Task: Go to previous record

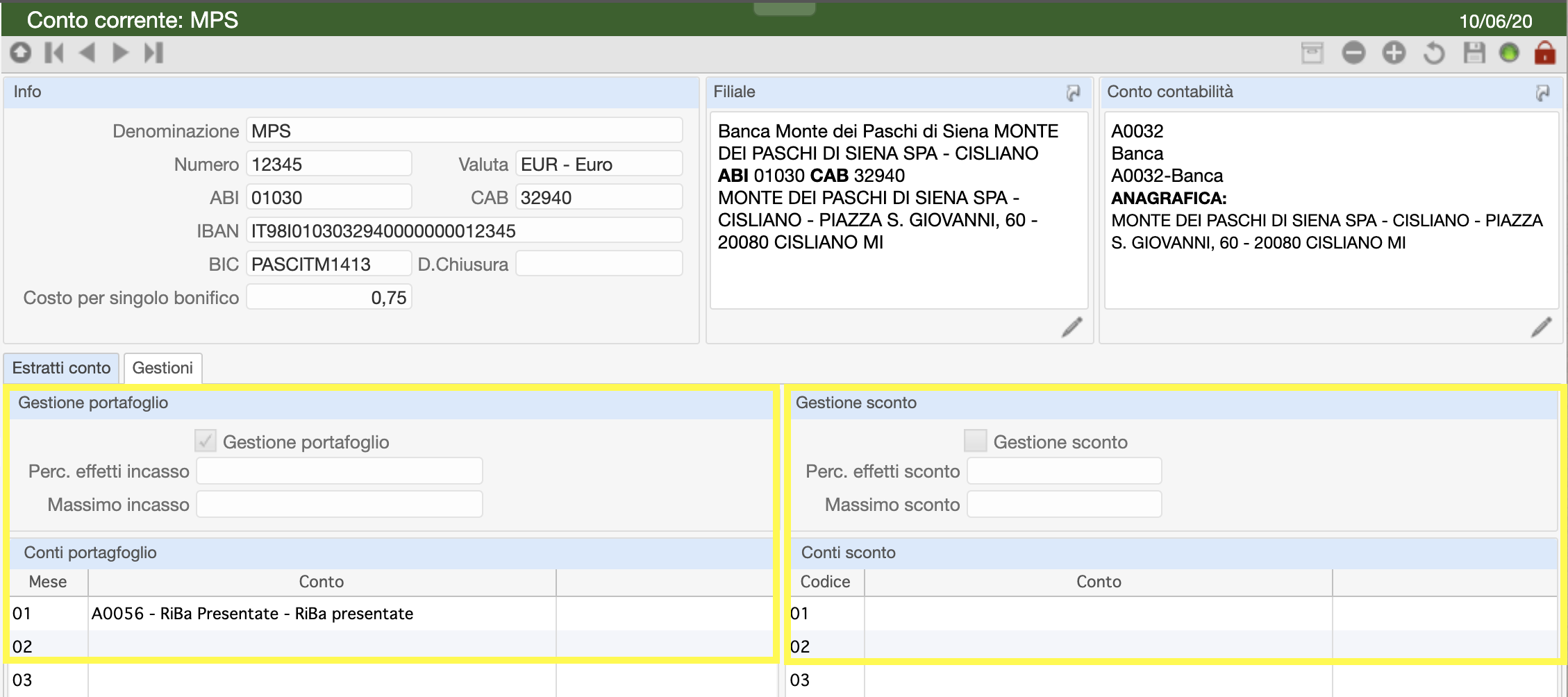Action: coord(87,53)
